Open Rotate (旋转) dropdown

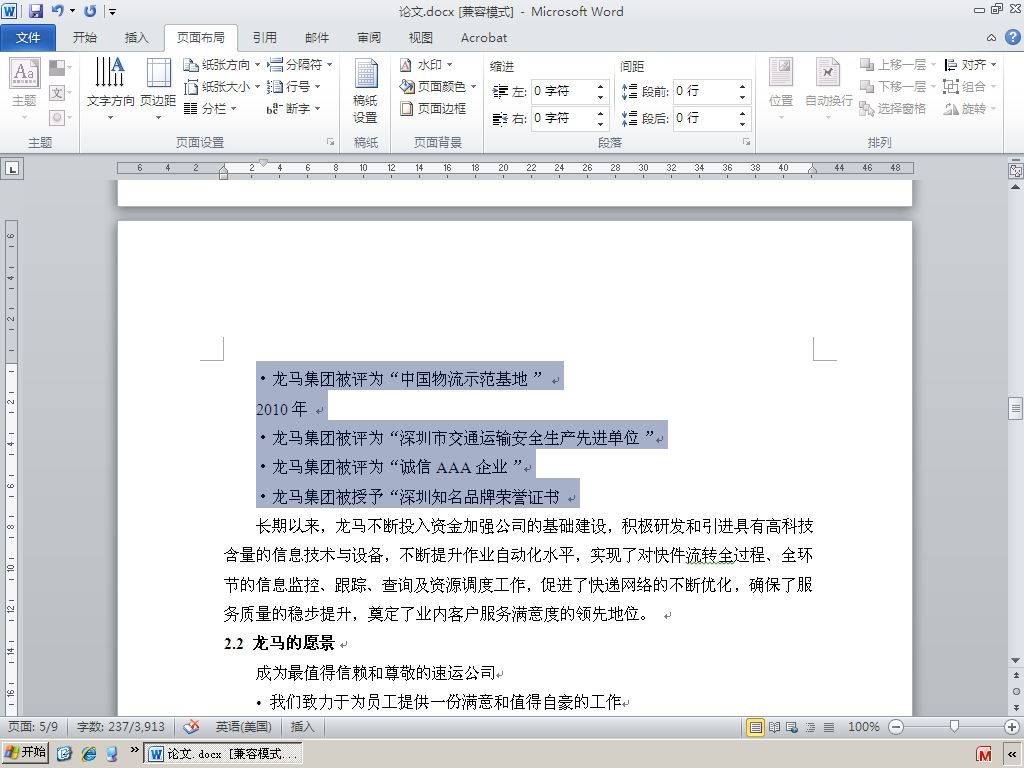tap(970, 108)
